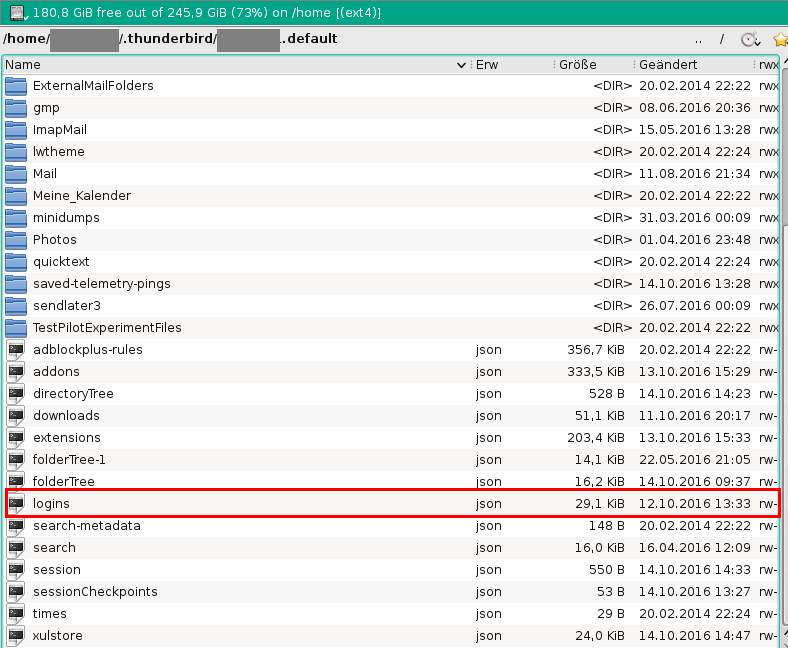Click the rwx permissions column header
Image resolution: width=788 pixels, height=648 pixels.
[768, 65]
